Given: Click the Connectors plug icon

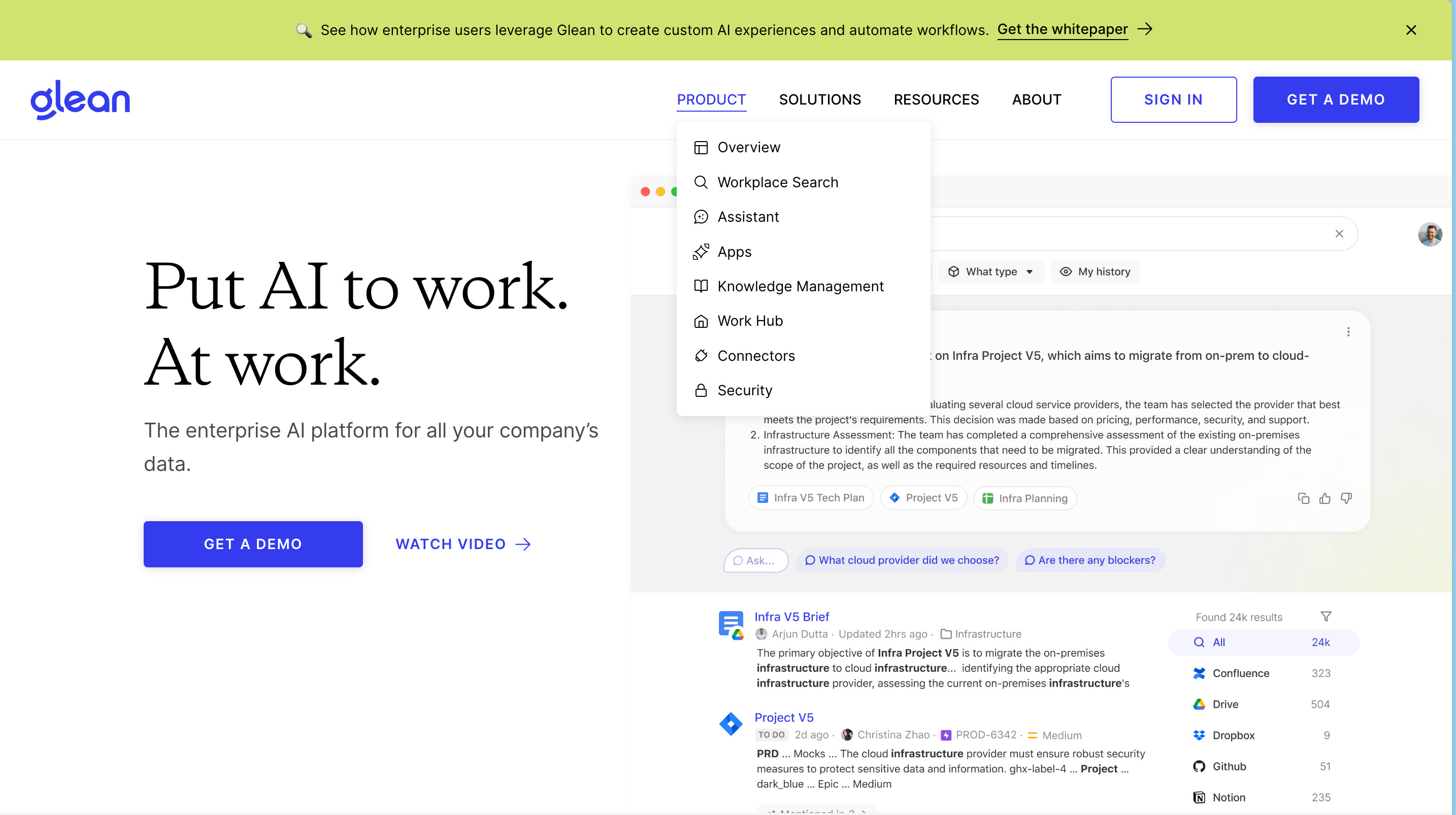Looking at the screenshot, I should pos(701,356).
